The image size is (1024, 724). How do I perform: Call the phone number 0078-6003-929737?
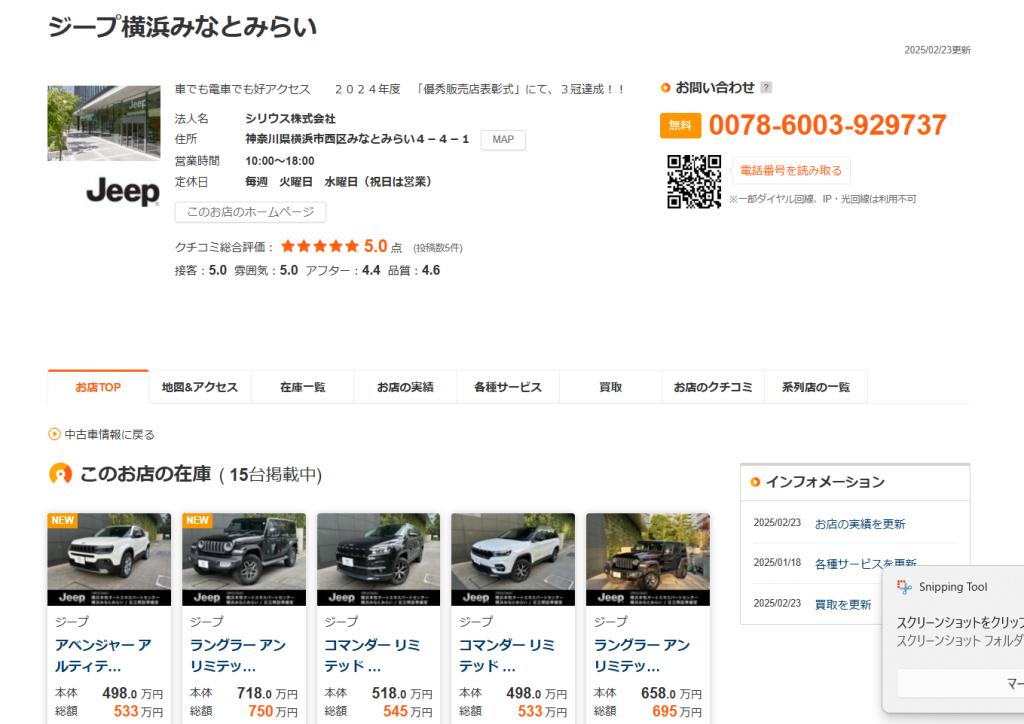point(827,126)
